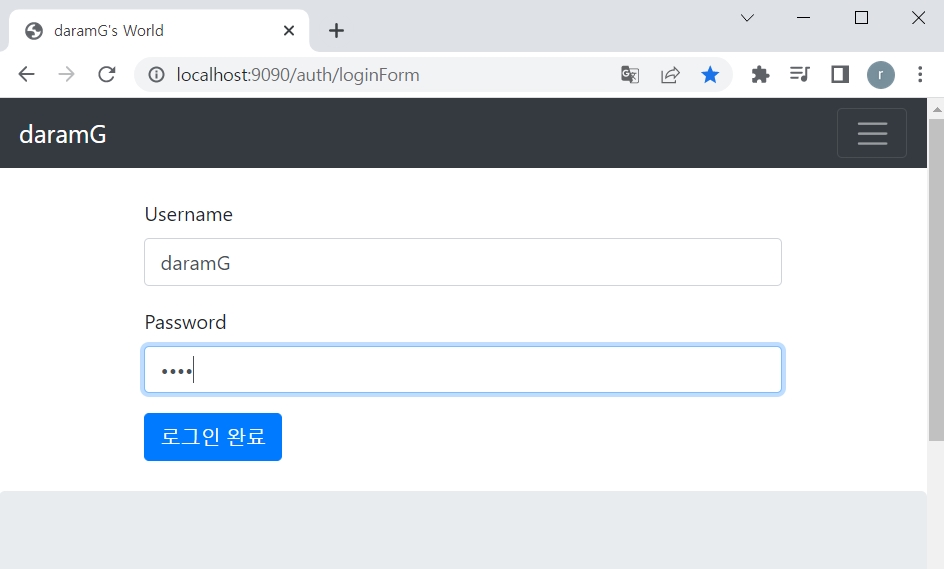944x569 pixels.
Task: Open the browser side panel
Action: click(840, 75)
